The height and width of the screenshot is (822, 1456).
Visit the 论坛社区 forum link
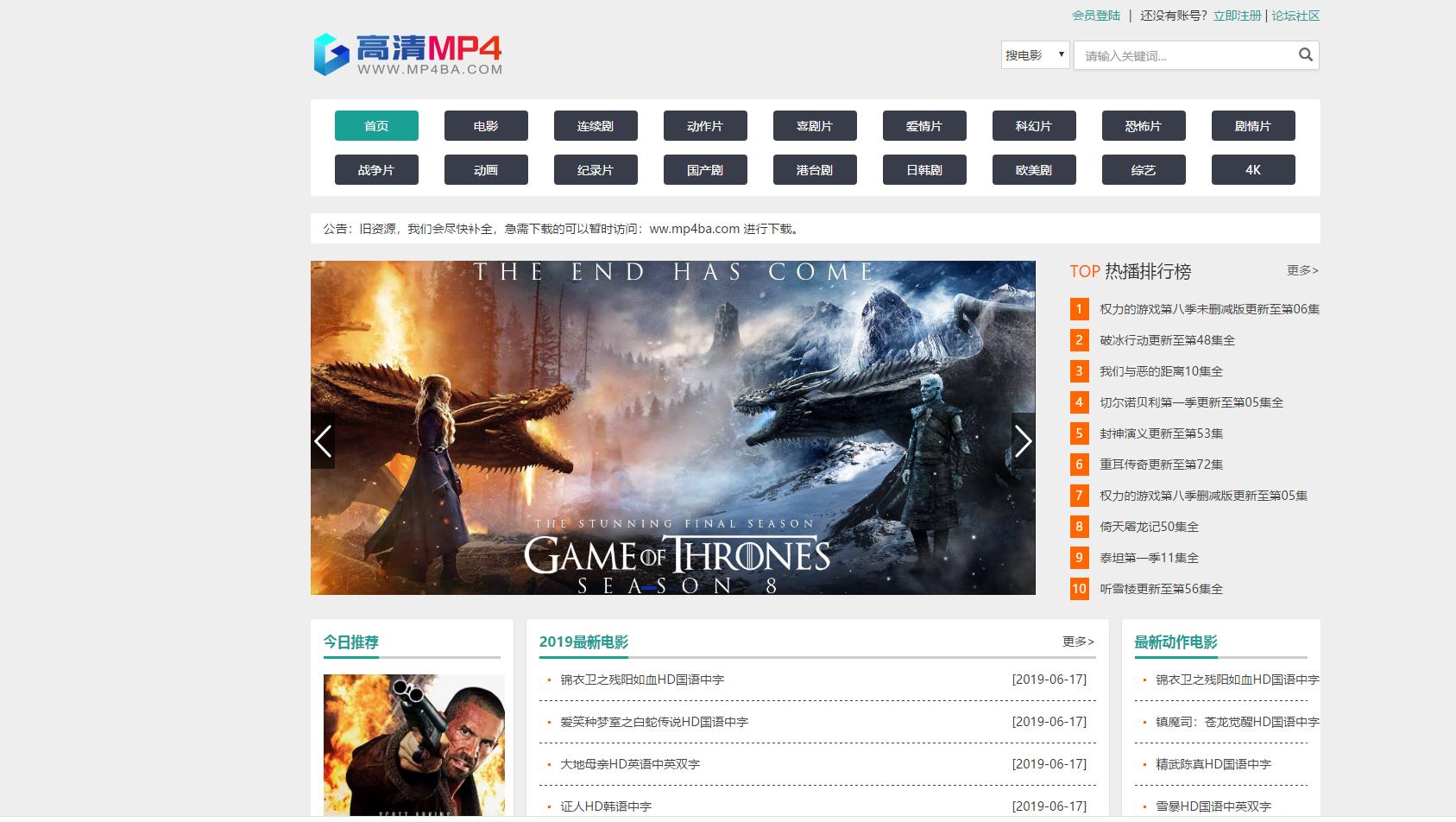pyautogui.click(x=1295, y=16)
